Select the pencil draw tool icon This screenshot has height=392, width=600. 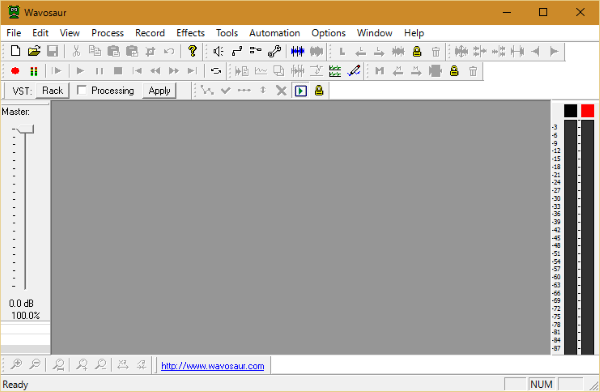(354, 71)
